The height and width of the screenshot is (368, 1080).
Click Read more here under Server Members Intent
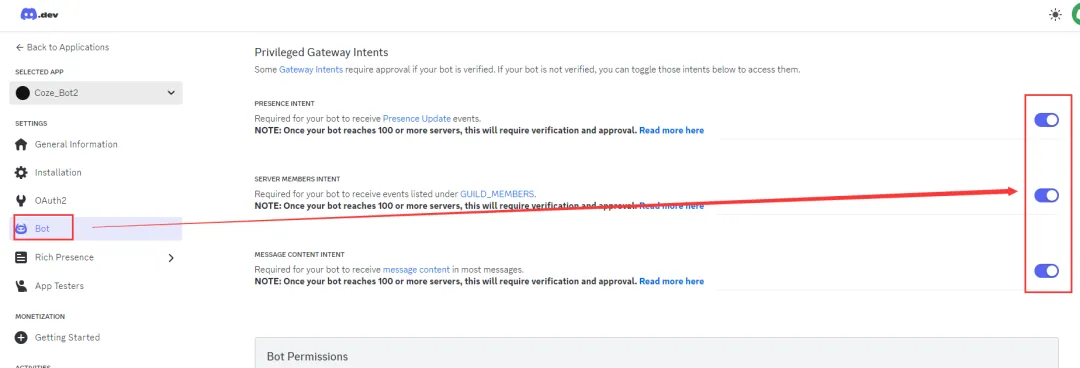(672, 205)
